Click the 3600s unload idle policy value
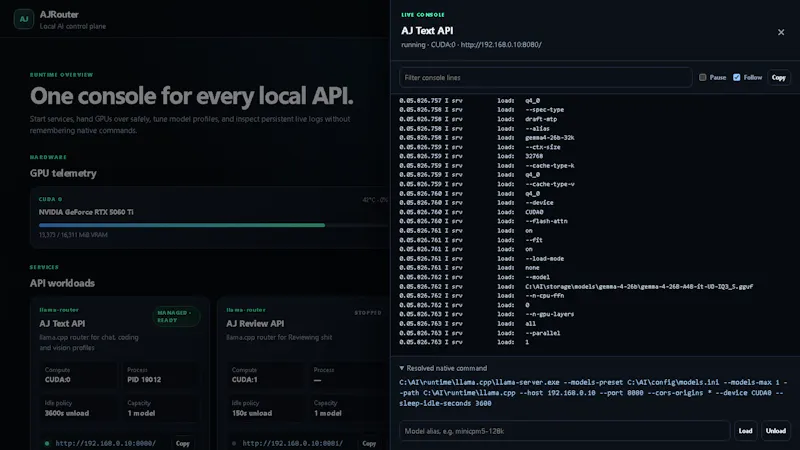Viewport: 800px width, 450px height. pos(67,413)
